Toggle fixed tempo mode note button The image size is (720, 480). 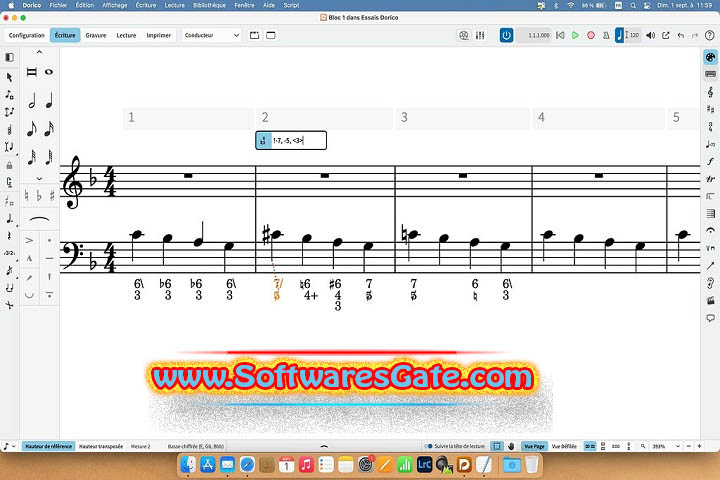619,35
